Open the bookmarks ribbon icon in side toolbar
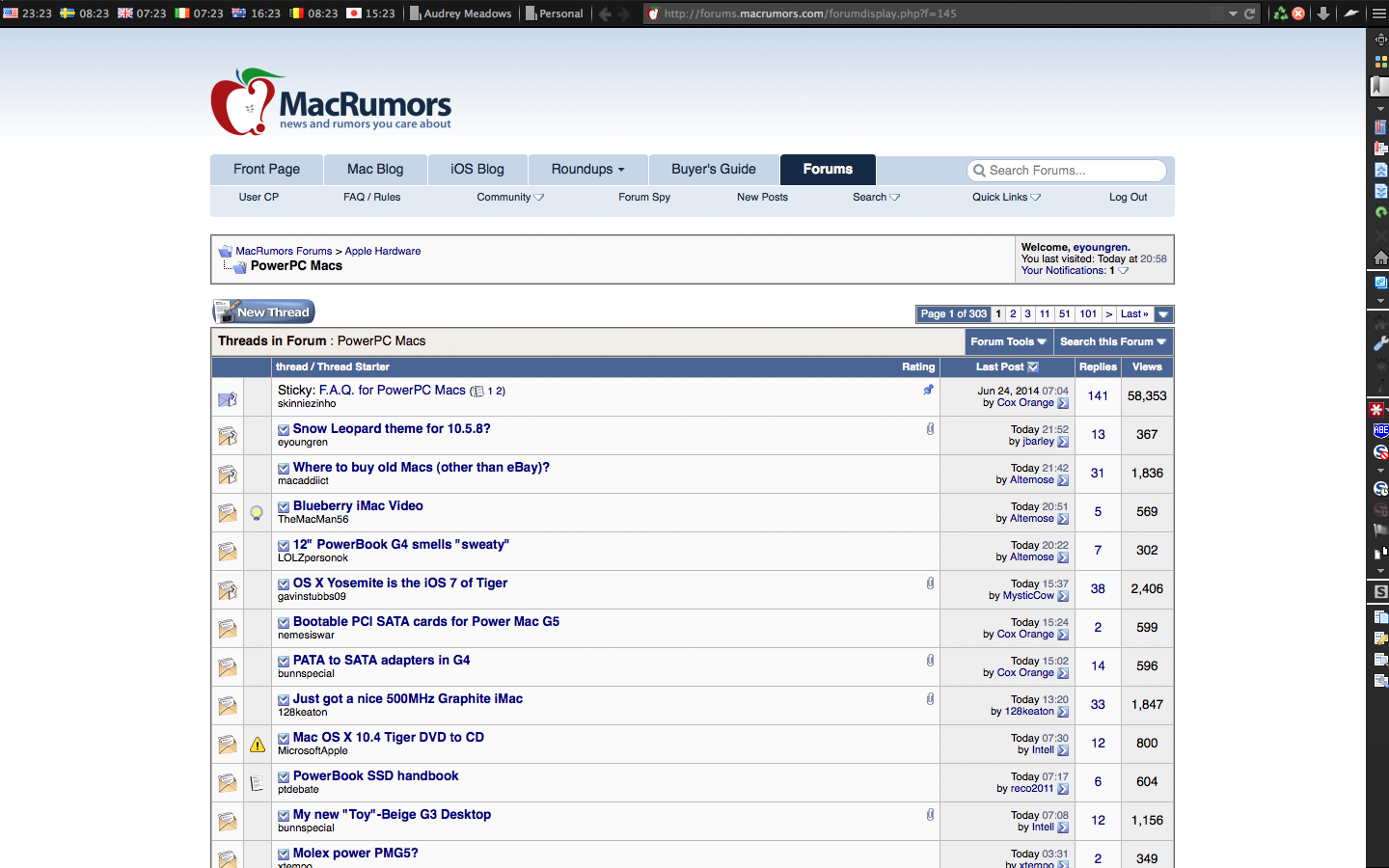This screenshot has width=1389, height=868. 1380,86
